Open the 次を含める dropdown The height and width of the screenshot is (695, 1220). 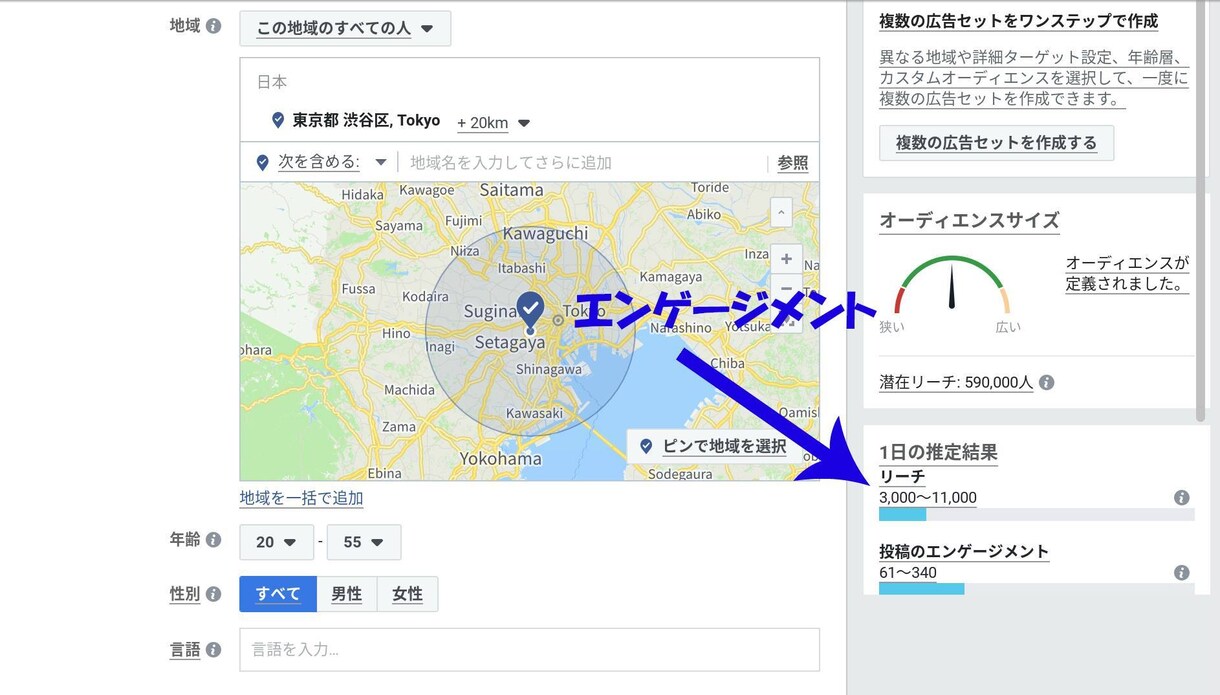pos(332,162)
